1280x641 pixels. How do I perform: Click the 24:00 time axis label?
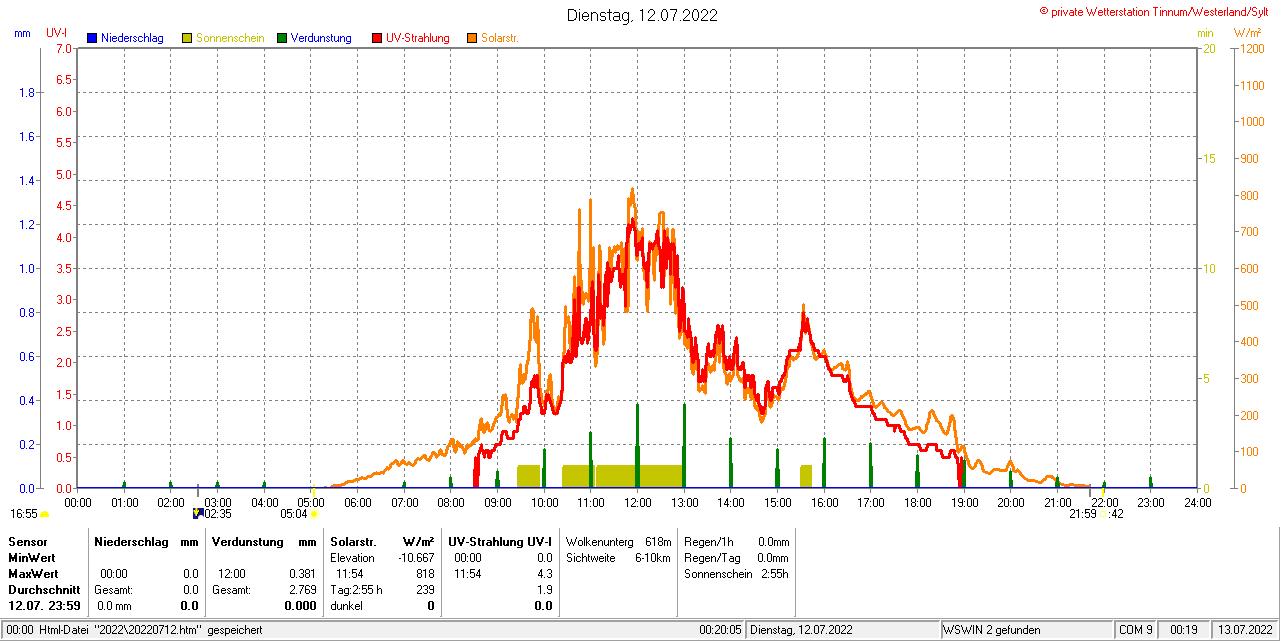pos(1197,502)
